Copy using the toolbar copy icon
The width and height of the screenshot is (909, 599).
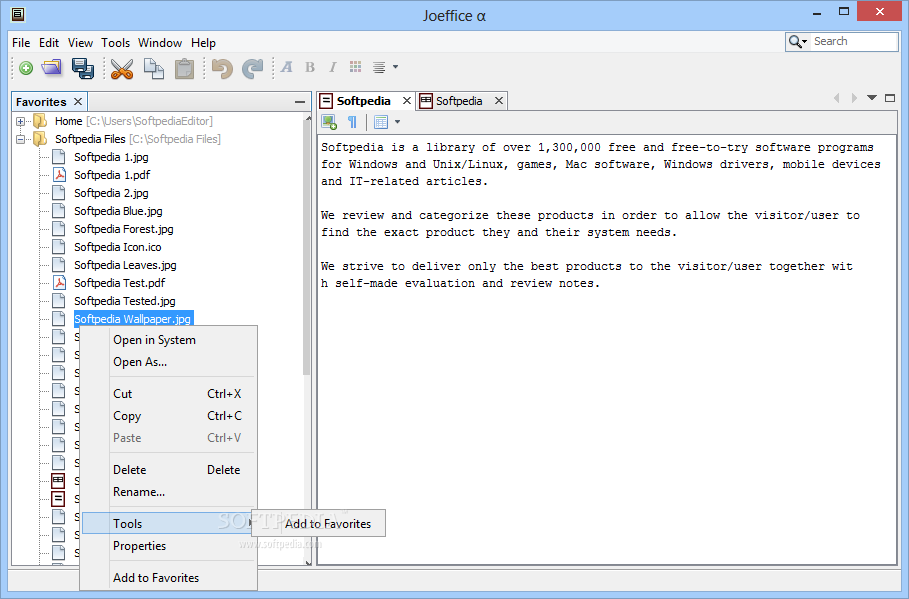coord(154,68)
